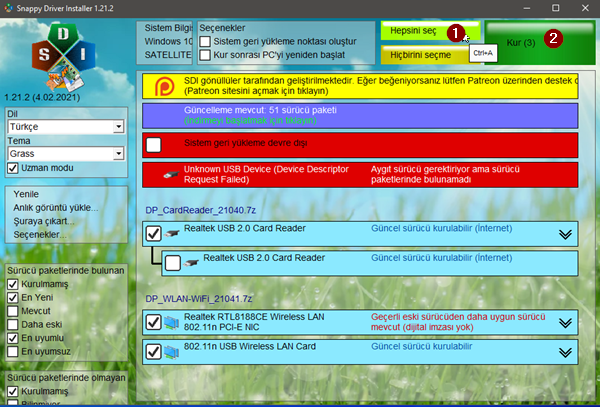Image resolution: width=600 pixels, height=407 pixels.
Task: Click the app icon in the title bar
Action: point(8,8)
